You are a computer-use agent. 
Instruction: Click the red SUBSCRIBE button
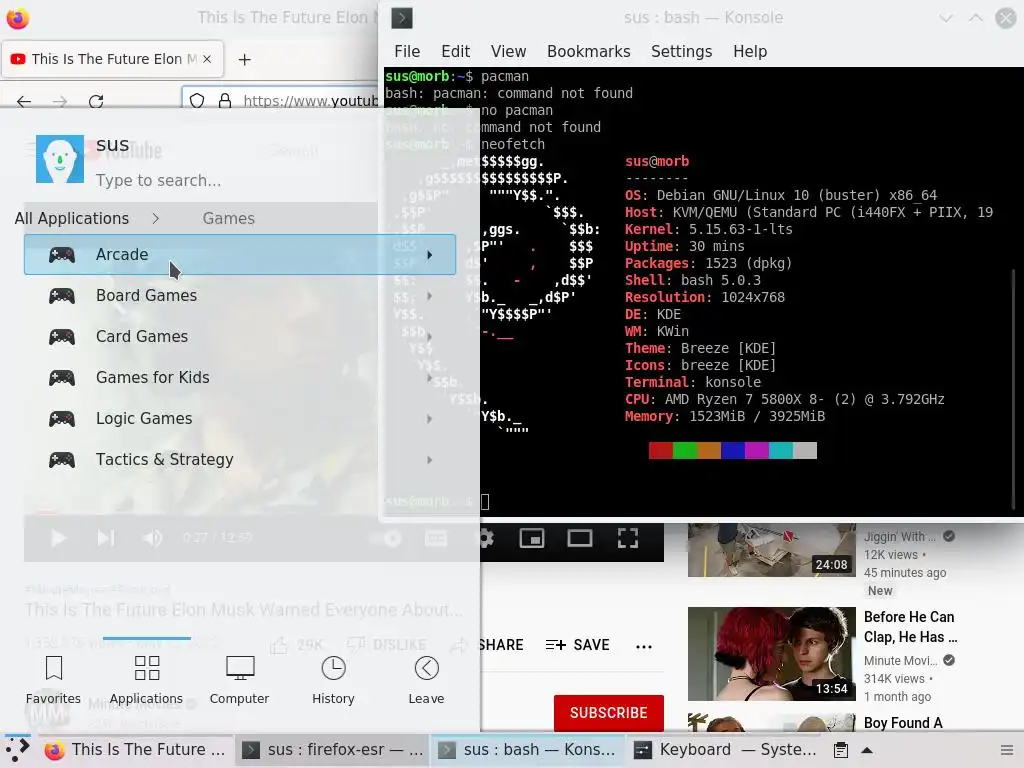coord(609,712)
